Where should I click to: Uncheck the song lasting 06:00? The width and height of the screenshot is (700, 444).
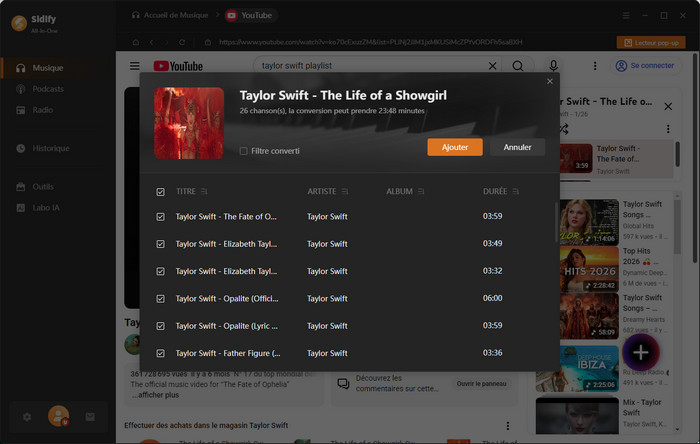161,298
